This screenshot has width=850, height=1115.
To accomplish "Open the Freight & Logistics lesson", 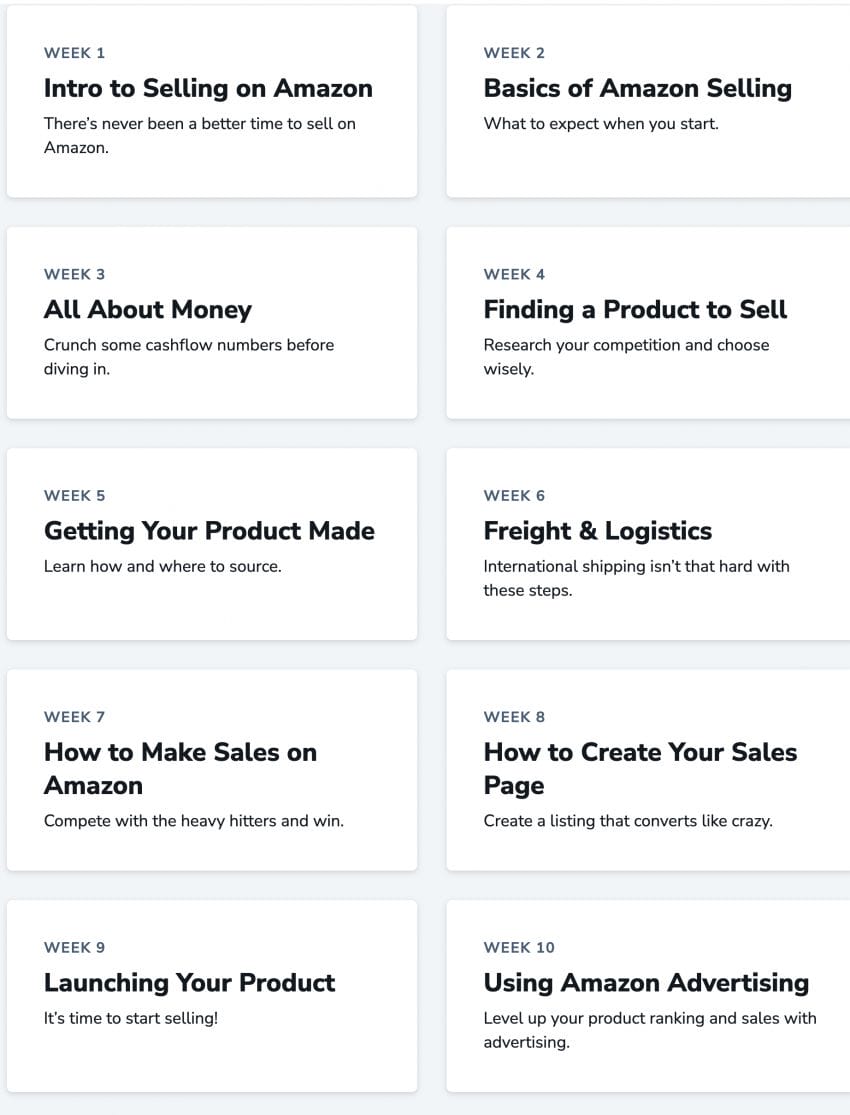I will point(597,530).
